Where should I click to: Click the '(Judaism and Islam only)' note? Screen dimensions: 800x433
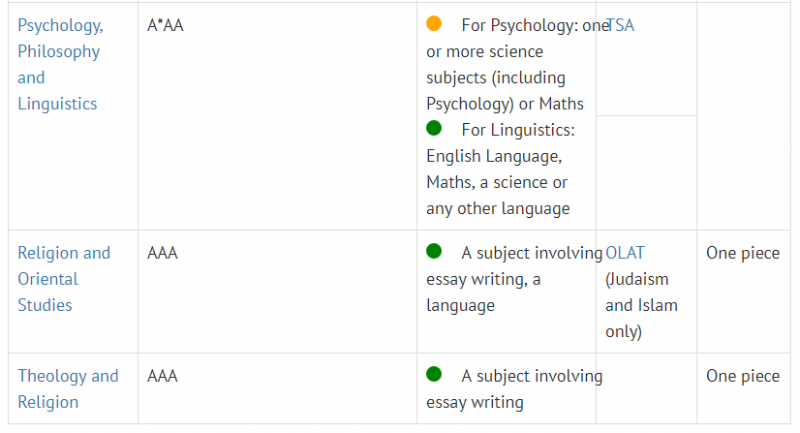coord(641,305)
